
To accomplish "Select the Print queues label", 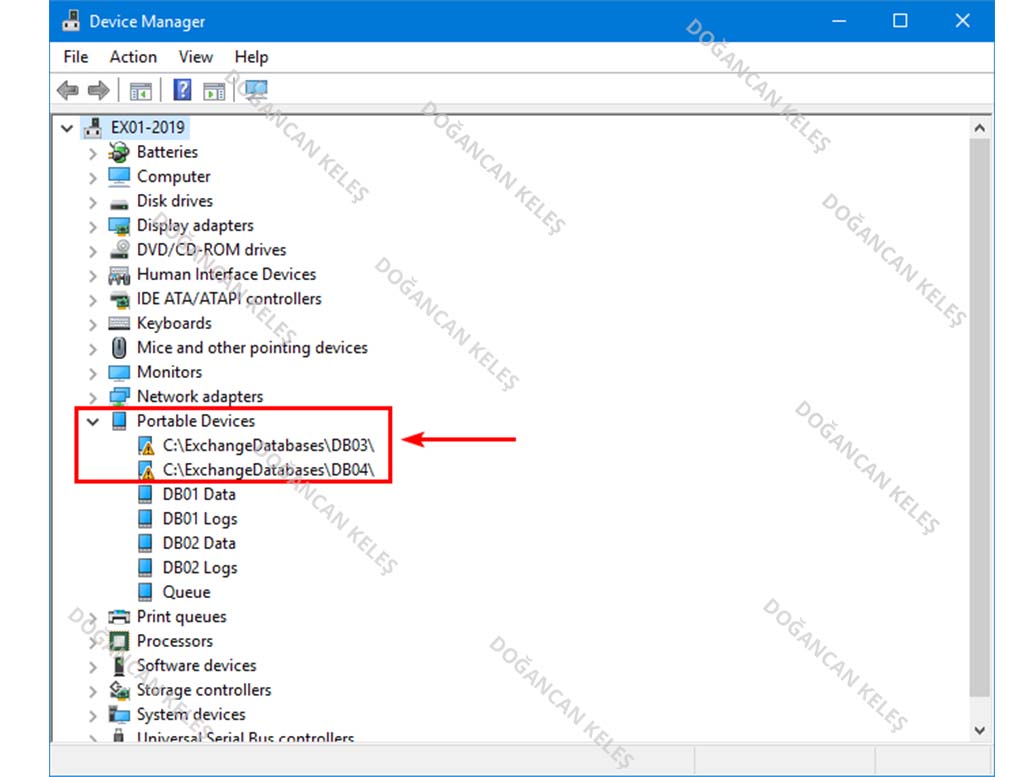I will (x=182, y=616).
